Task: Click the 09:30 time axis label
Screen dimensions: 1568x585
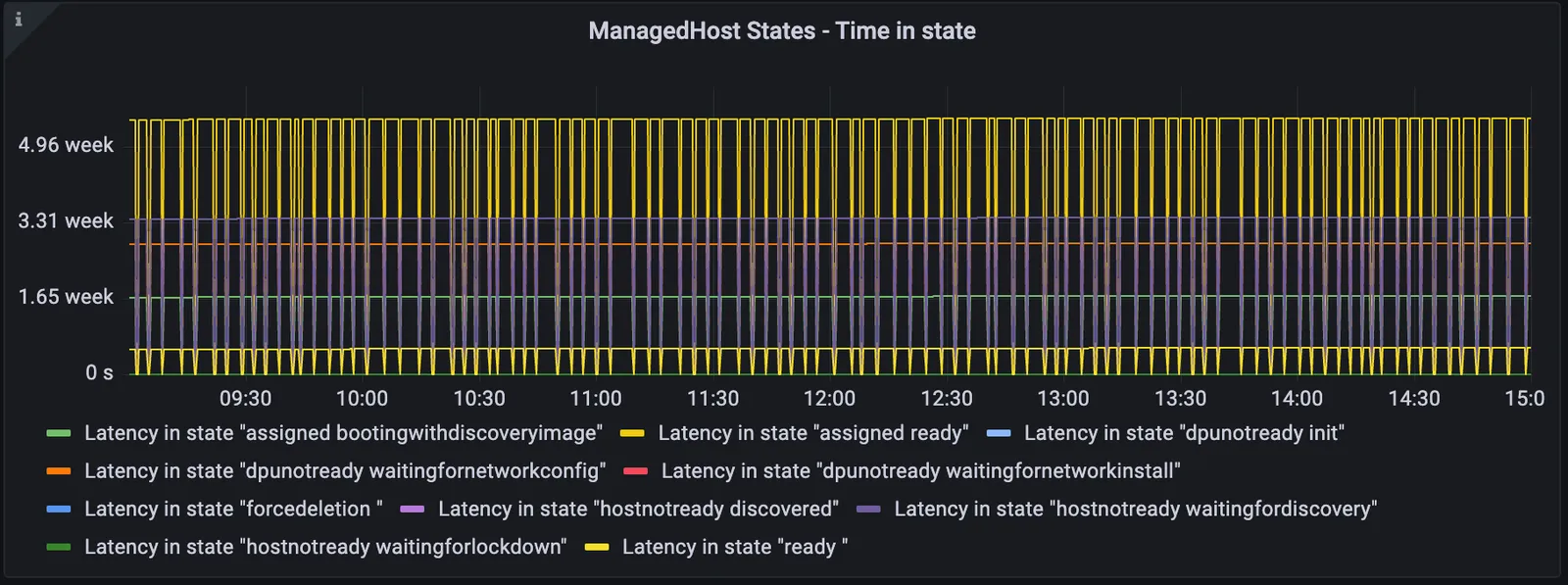Action: tap(245, 399)
